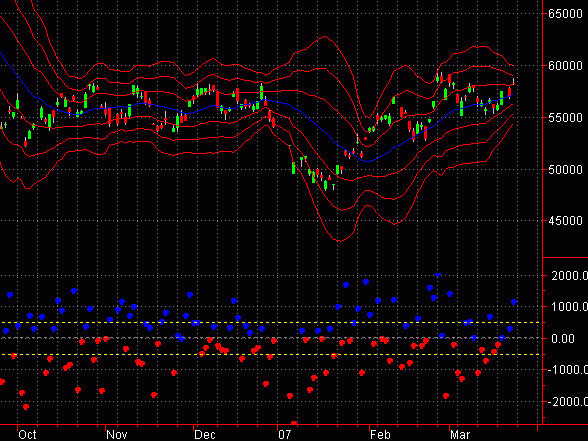This screenshot has width=588, height=441.
Task: Select the 07 year label on the time axis
Action: [285, 435]
